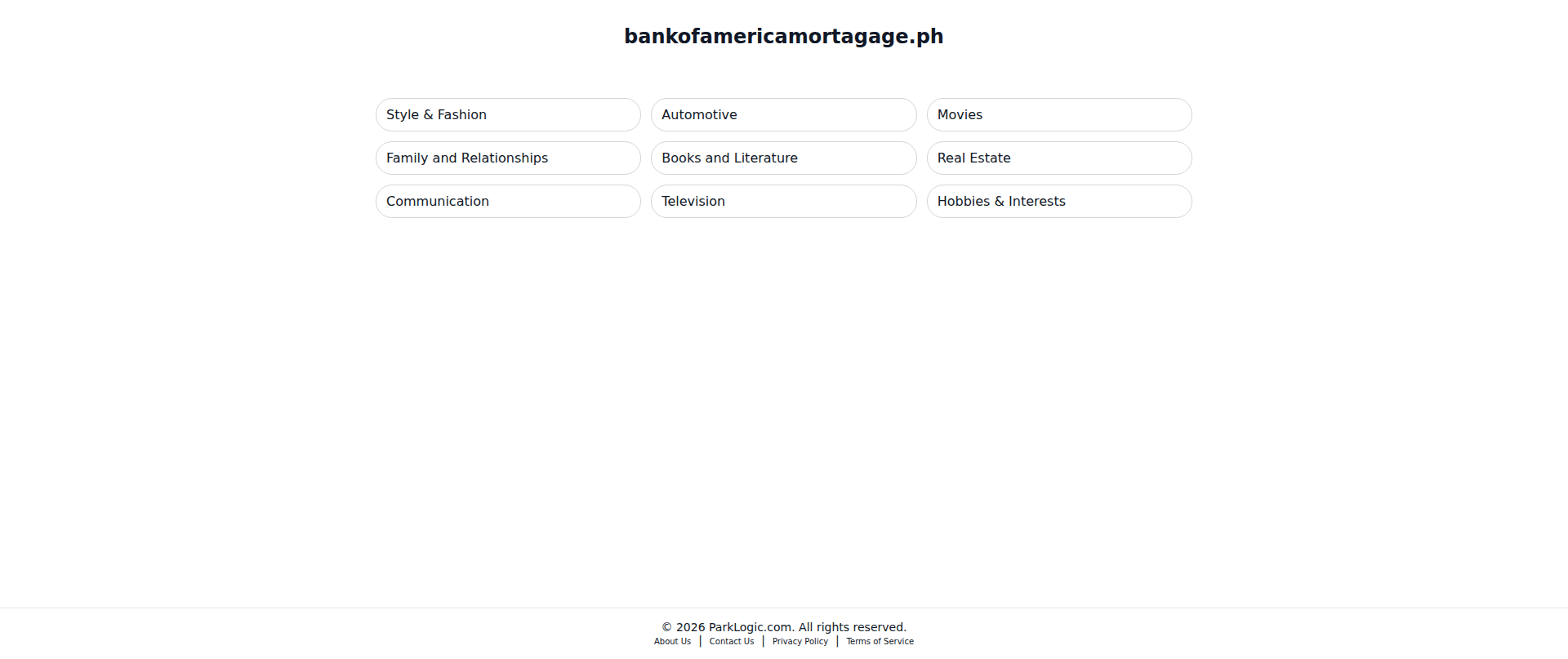1568x659 pixels.
Task: Browse Books and Literature category
Action: pos(783,158)
